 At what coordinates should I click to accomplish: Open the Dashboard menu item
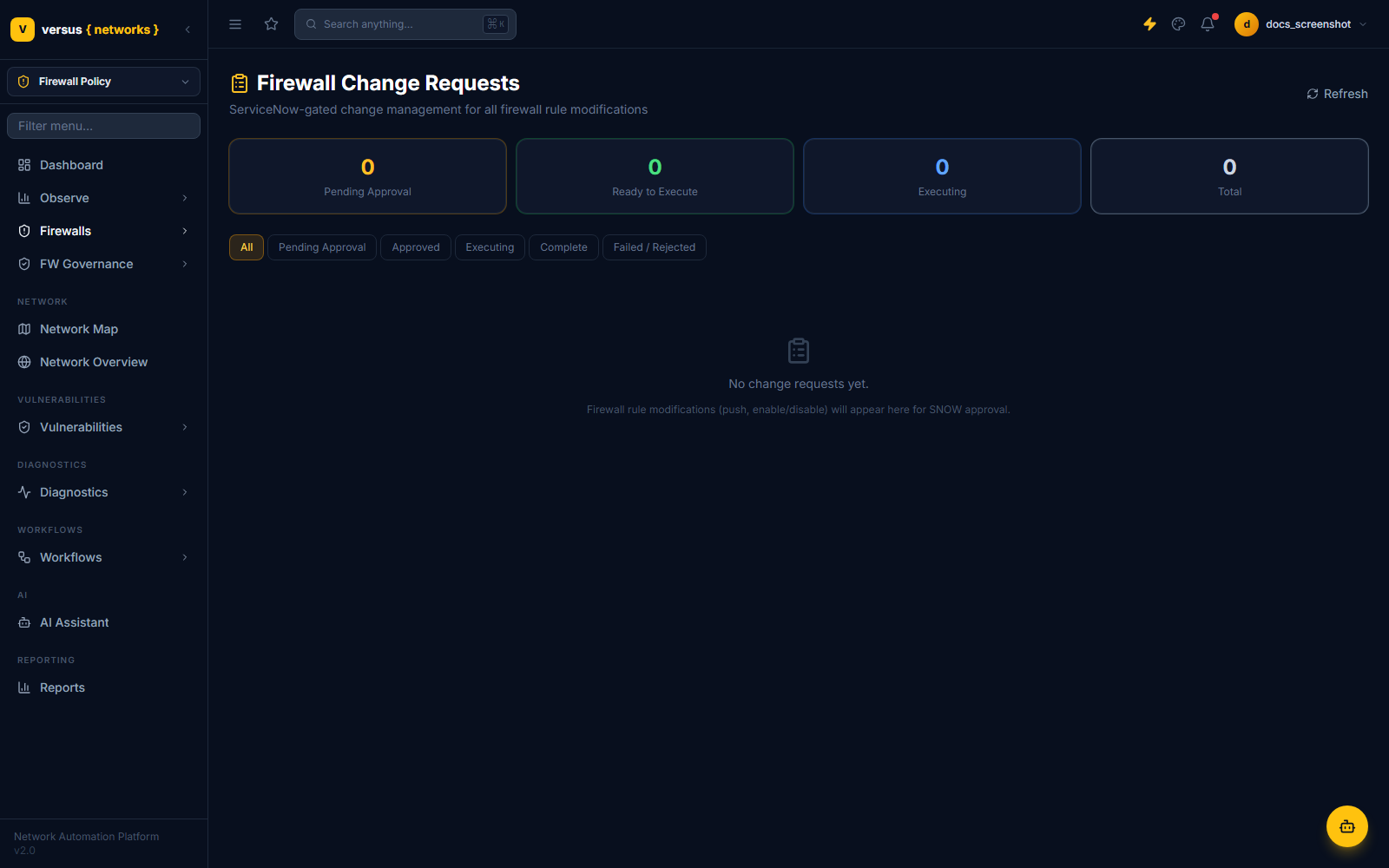pos(103,165)
